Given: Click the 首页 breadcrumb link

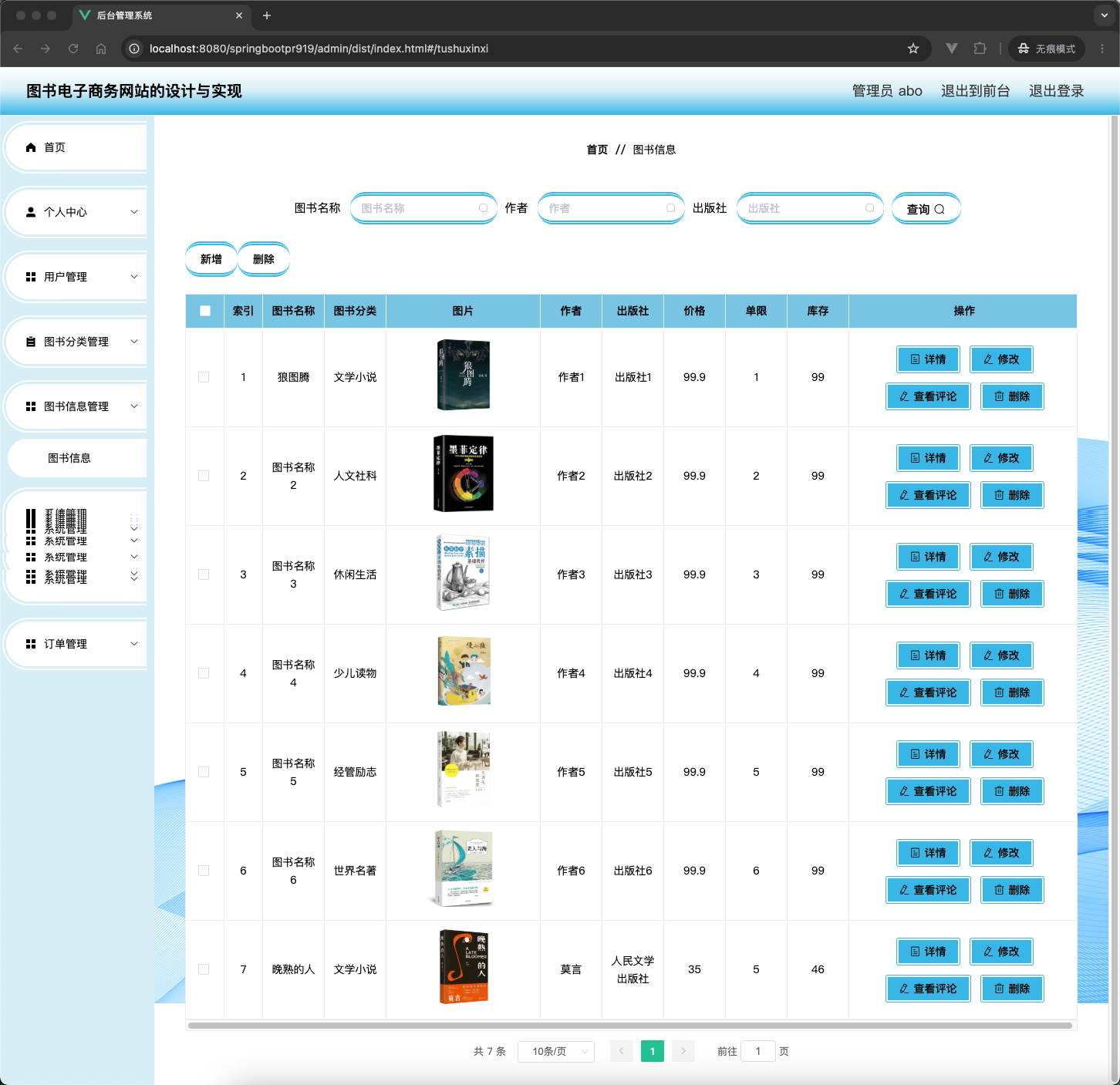Looking at the screenshot, I should (597, 150).
